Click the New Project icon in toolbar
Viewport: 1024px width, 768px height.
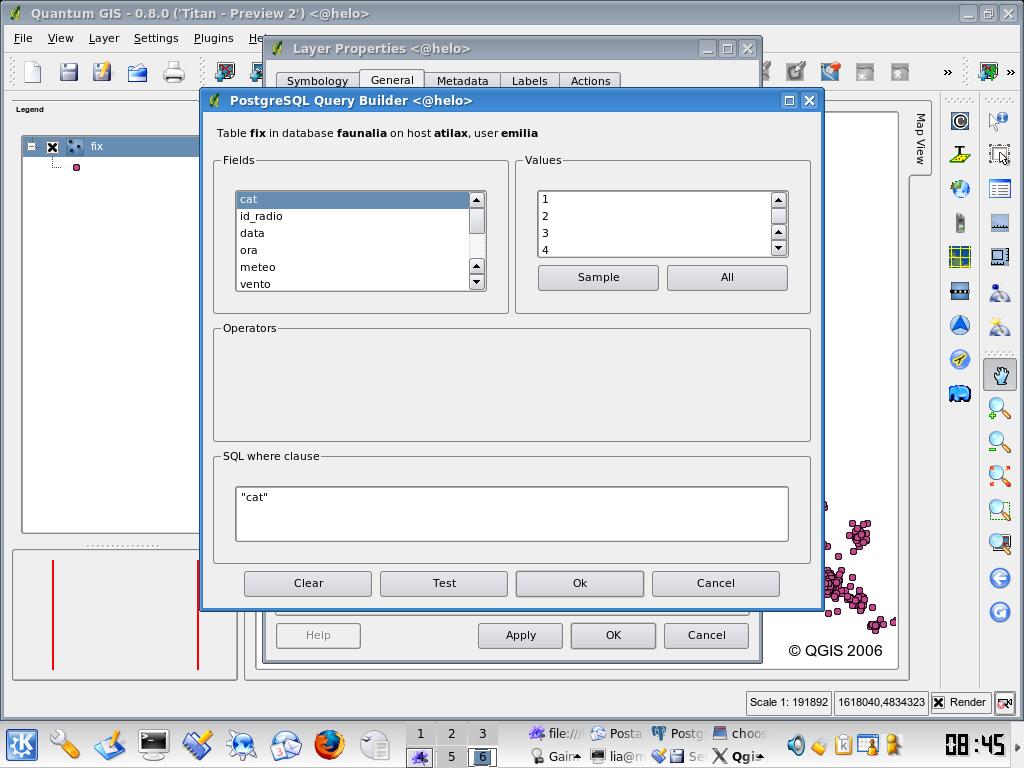click(33, 72)
